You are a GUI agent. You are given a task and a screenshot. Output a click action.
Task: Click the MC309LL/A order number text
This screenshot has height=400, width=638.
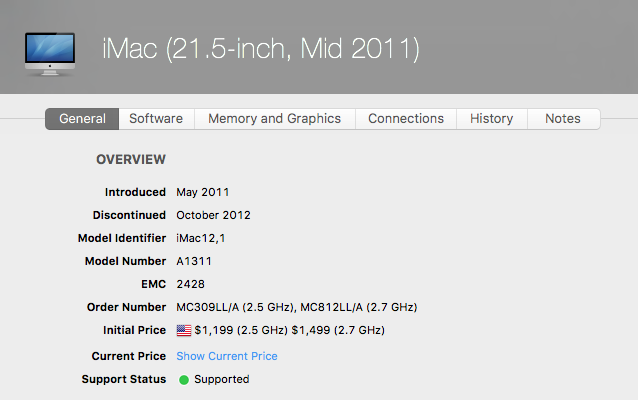click(x=212, y=307)
